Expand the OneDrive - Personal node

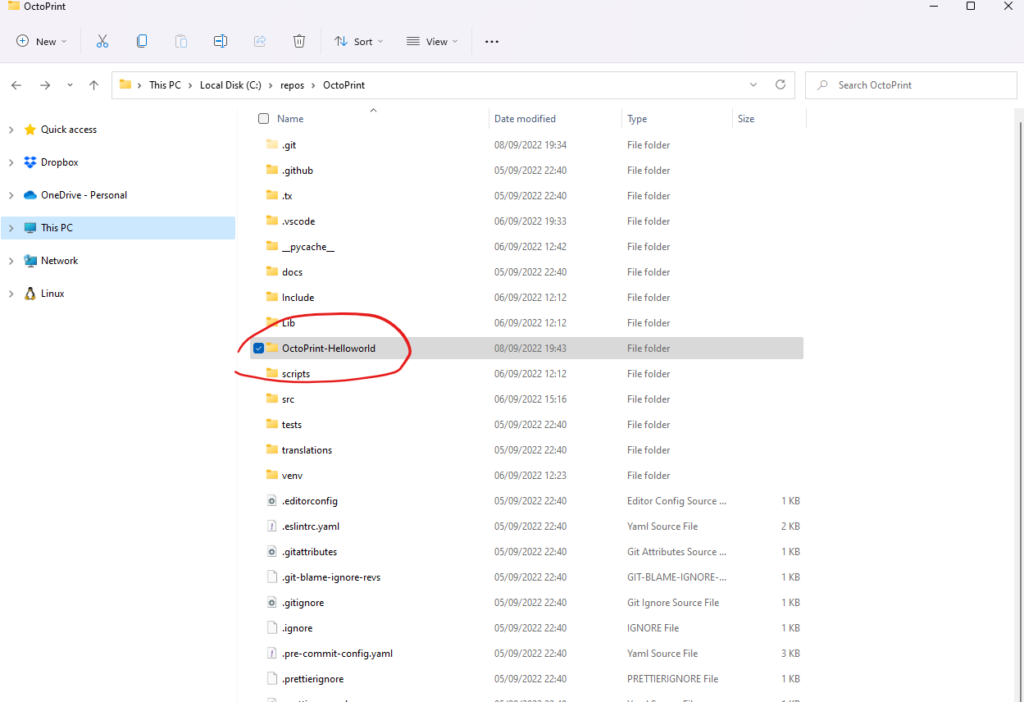[x=11, y=195]
